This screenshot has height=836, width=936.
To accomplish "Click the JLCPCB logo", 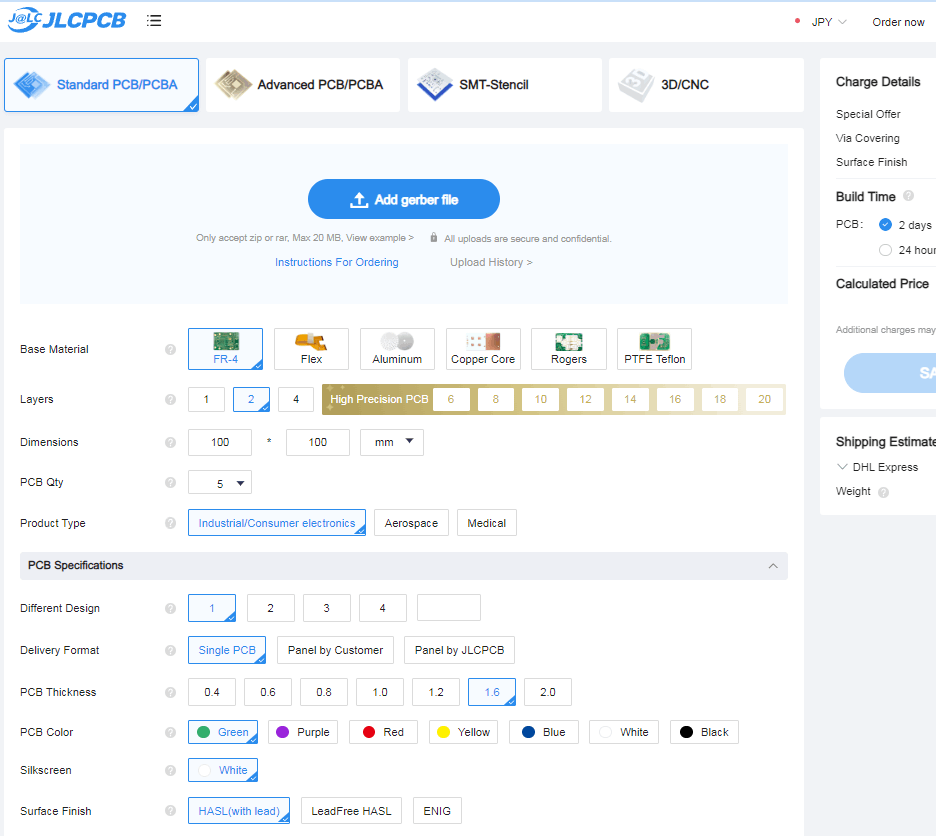I will tap(67, 20).
